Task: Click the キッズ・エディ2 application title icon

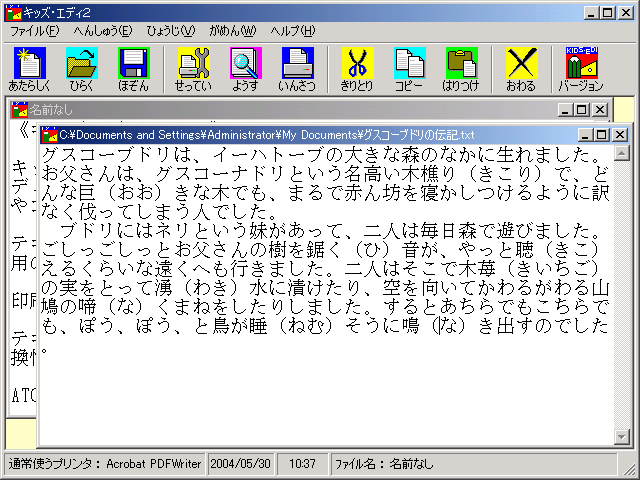Action: click(x=13, y=13)
